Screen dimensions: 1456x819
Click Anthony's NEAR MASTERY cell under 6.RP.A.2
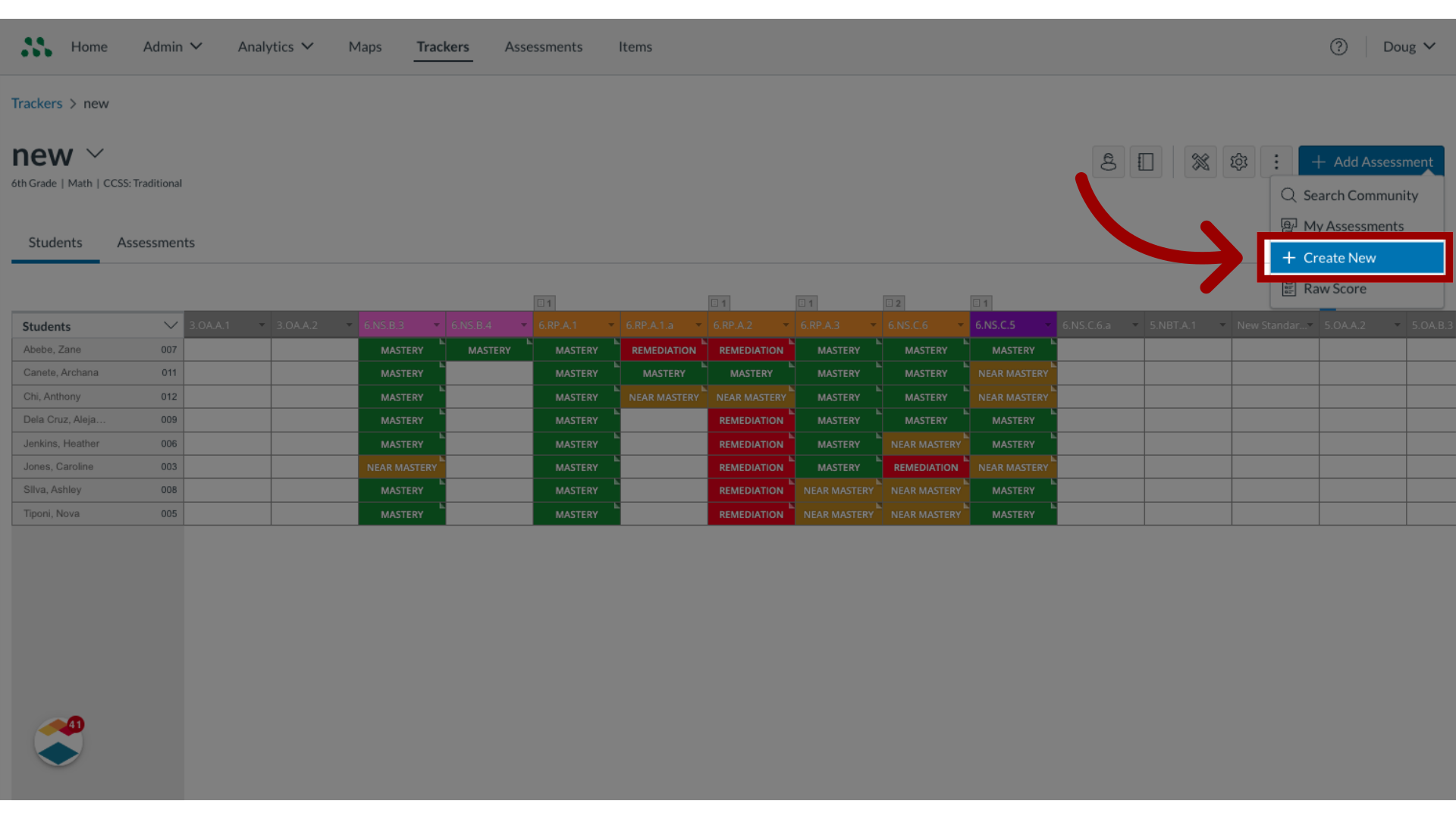tap(751, 397)
